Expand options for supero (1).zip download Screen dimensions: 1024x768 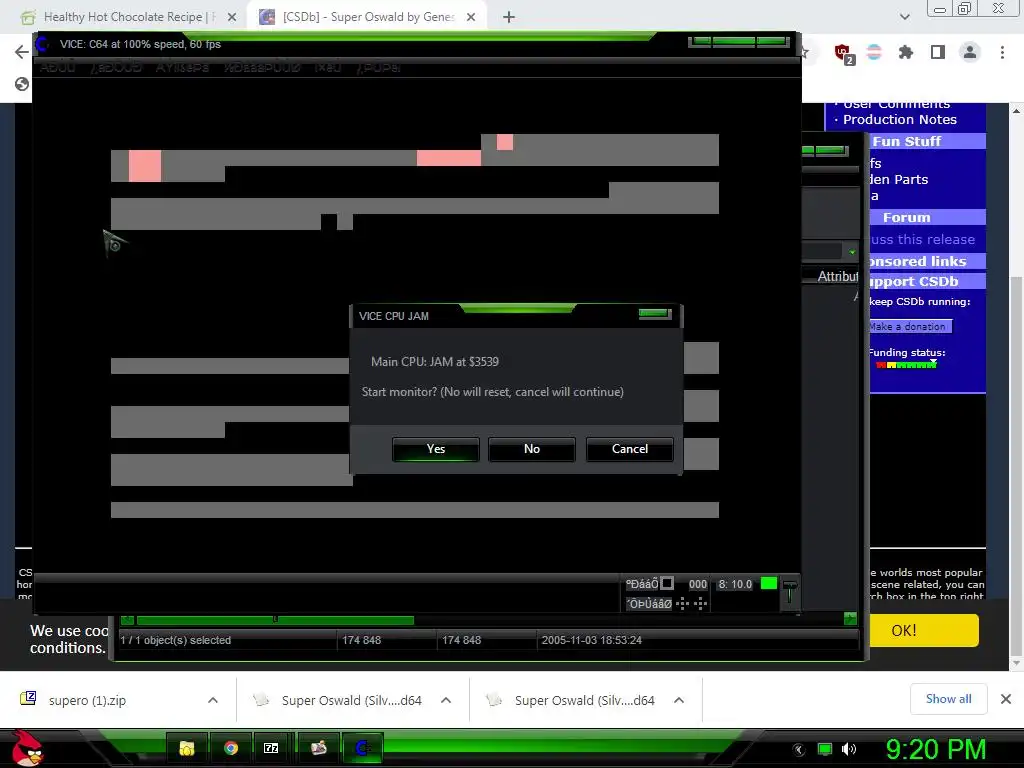pyautogui.click(x=213, y=700)
